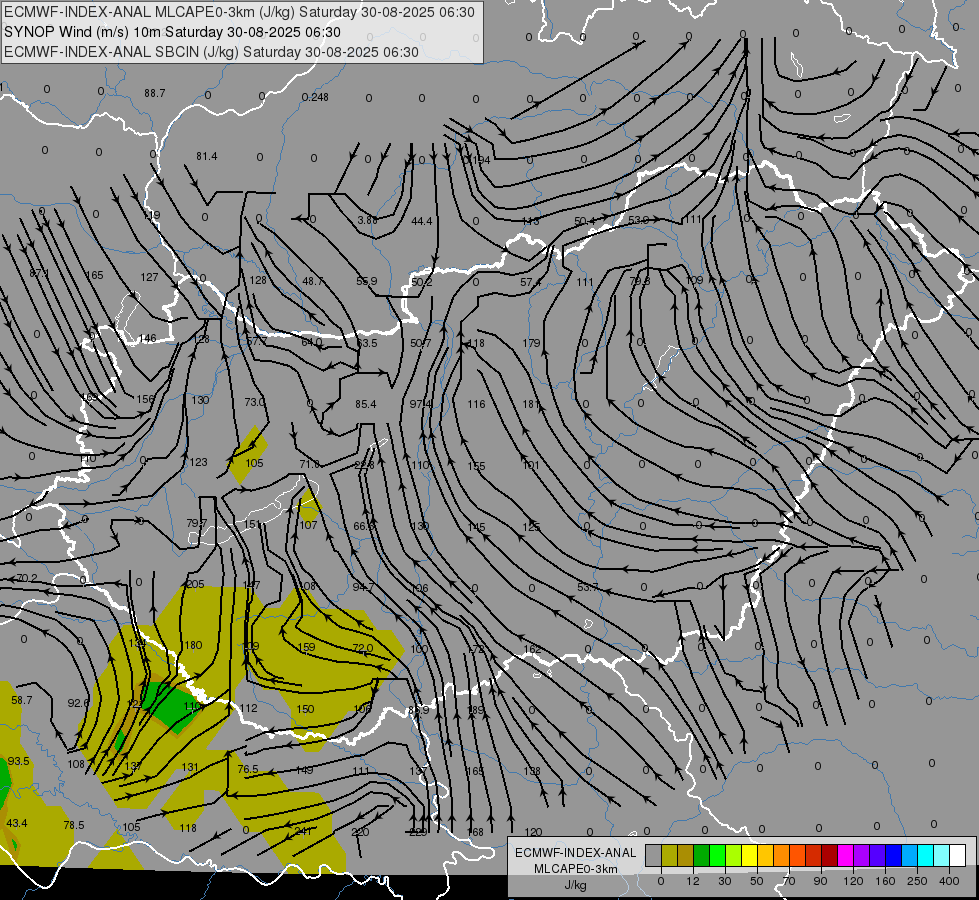Viewport: 979px width, 900px height.
Task: Click the map value 43.4
Action: point(17,823)
